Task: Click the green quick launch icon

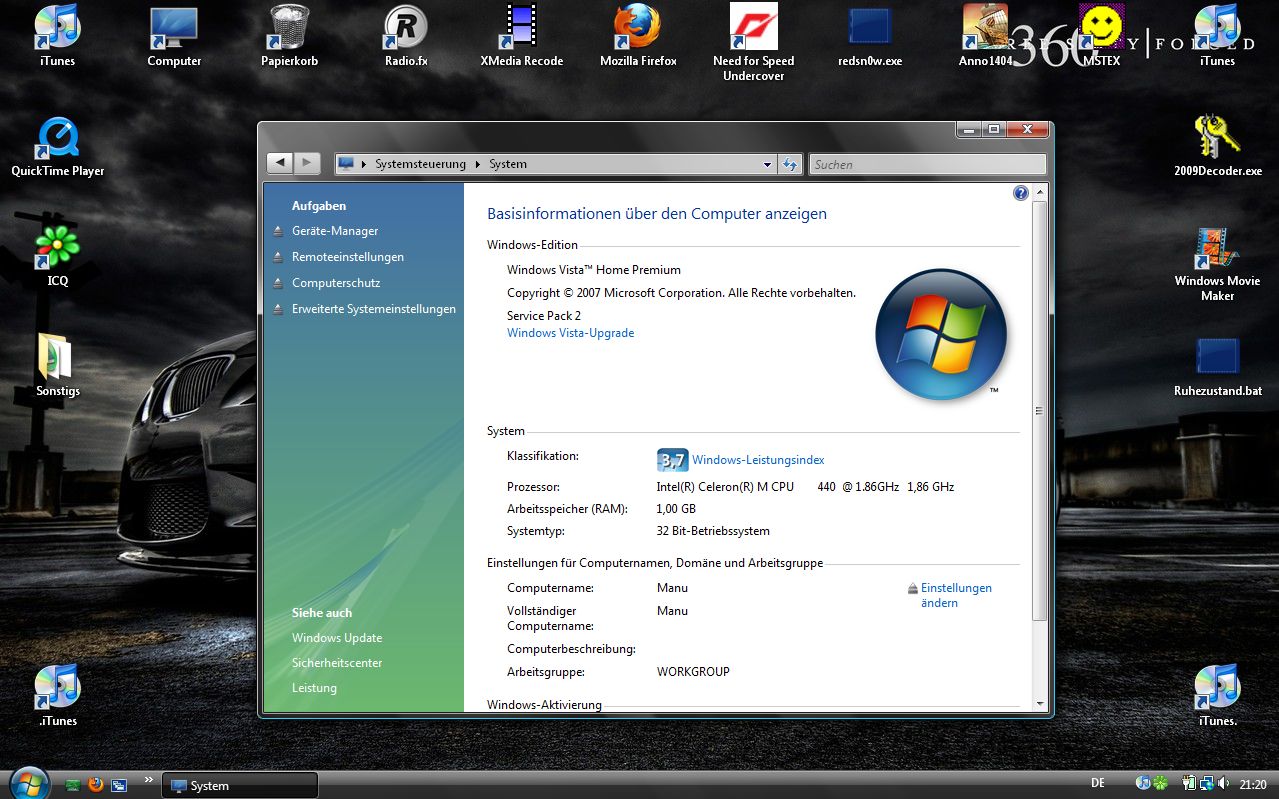Action: pos(73,785)
